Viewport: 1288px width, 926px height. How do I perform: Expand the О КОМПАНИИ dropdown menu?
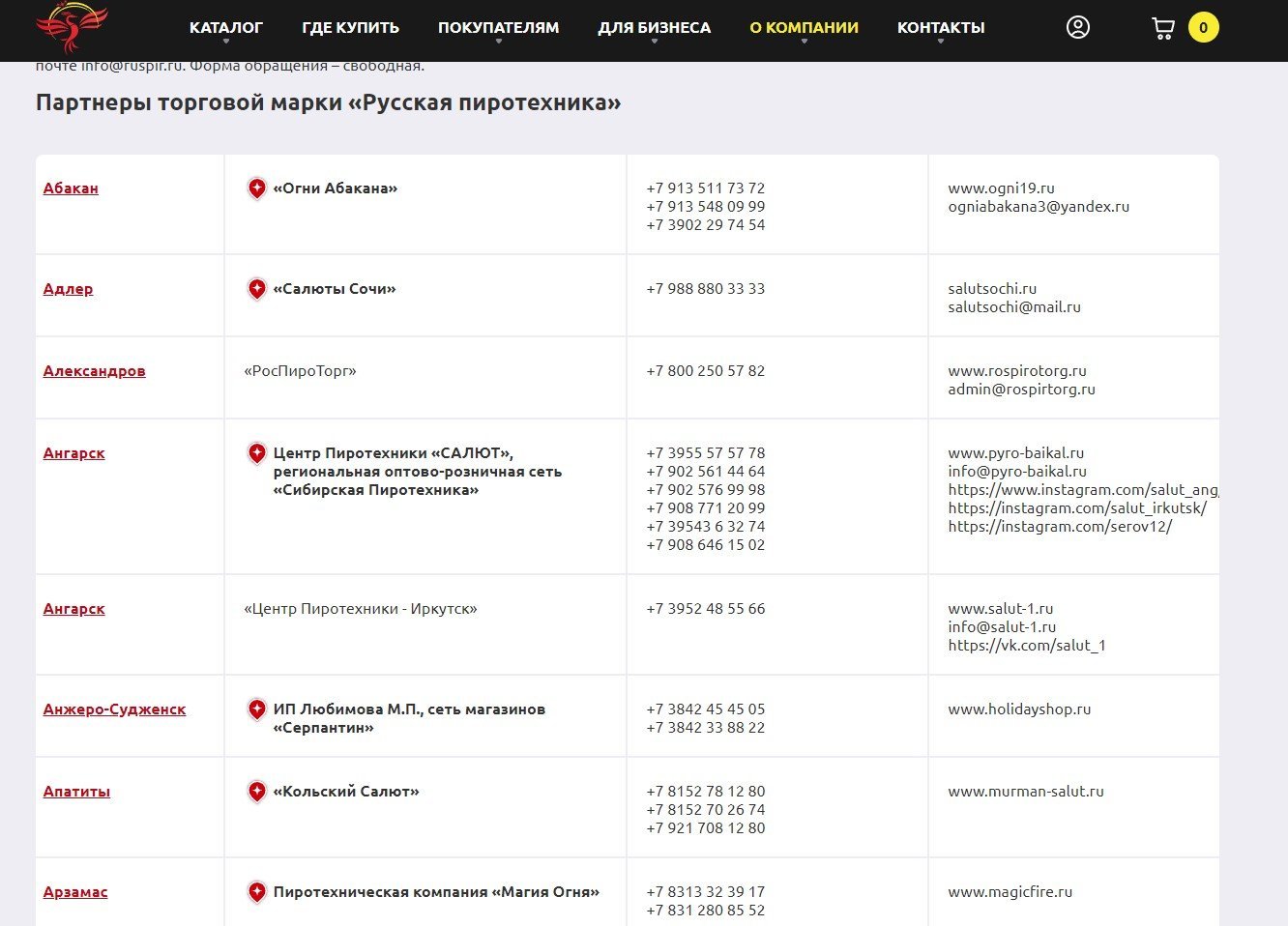pos(804,28)
